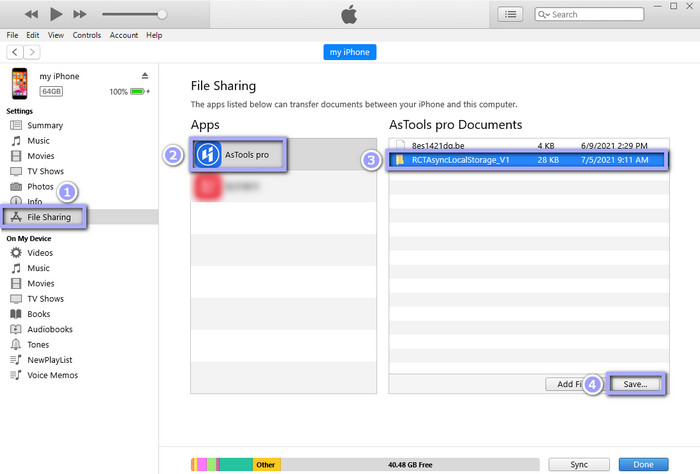The height and width of the screenshot is (474, 700).
Task: Select the blurred red app below AsTools pro
Action: 283,186
